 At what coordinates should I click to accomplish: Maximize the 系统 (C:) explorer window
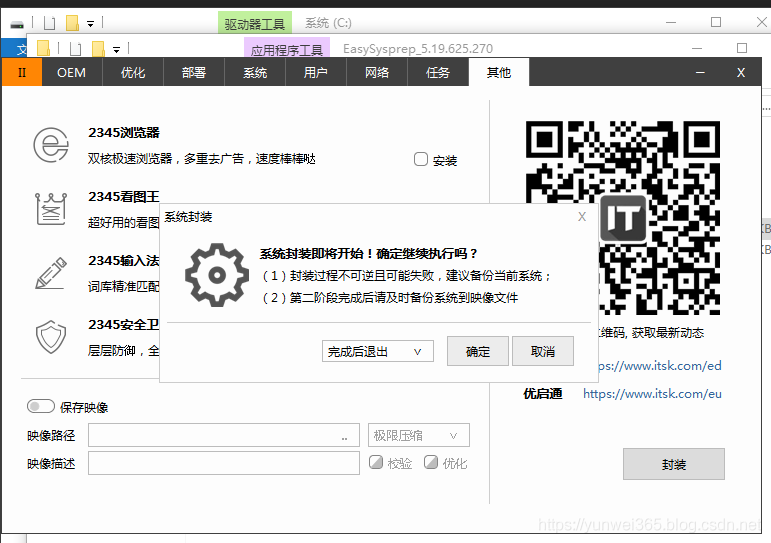click(x=716, y=22)
